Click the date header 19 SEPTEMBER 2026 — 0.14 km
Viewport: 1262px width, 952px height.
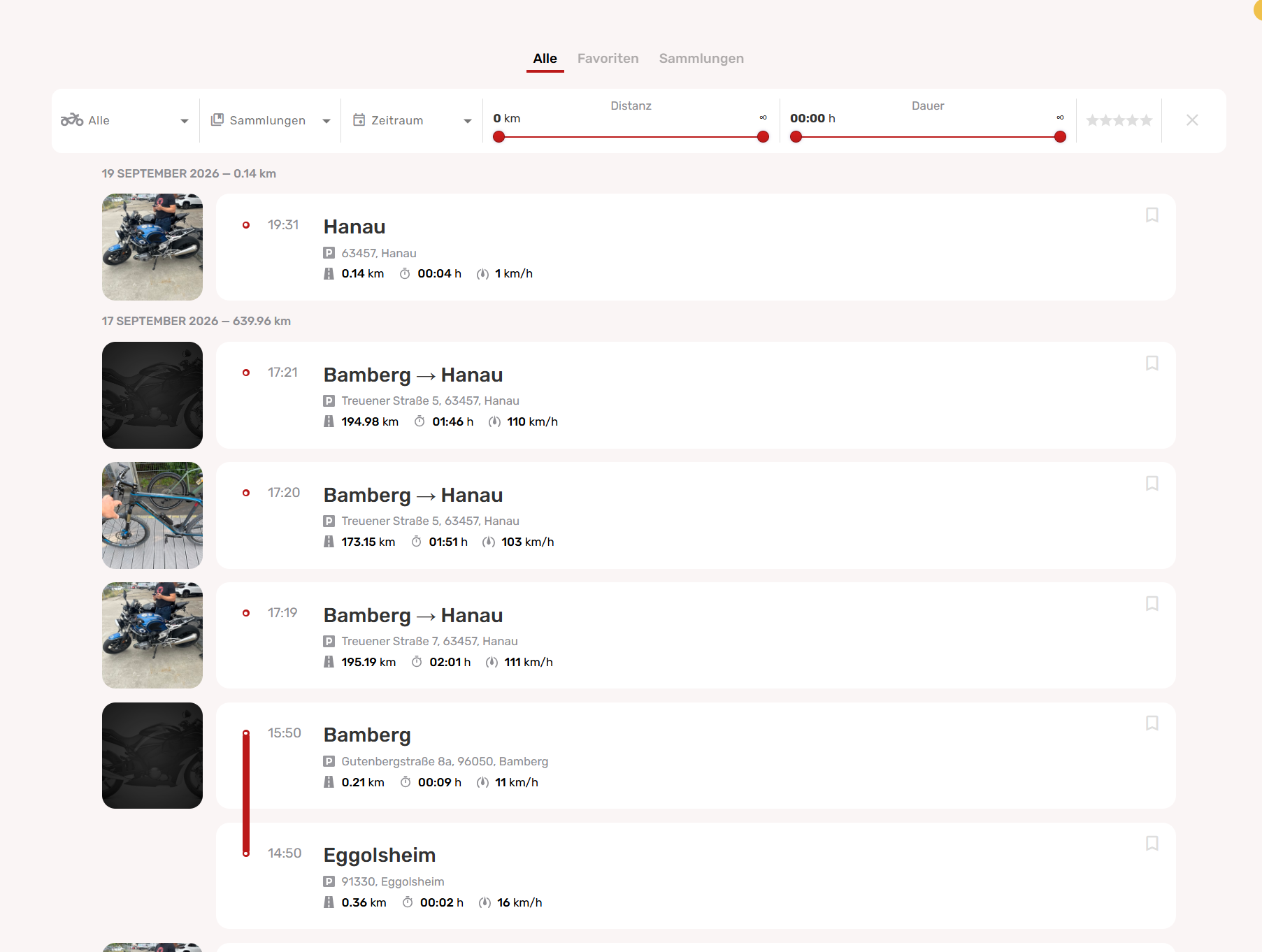coord(189,173)
